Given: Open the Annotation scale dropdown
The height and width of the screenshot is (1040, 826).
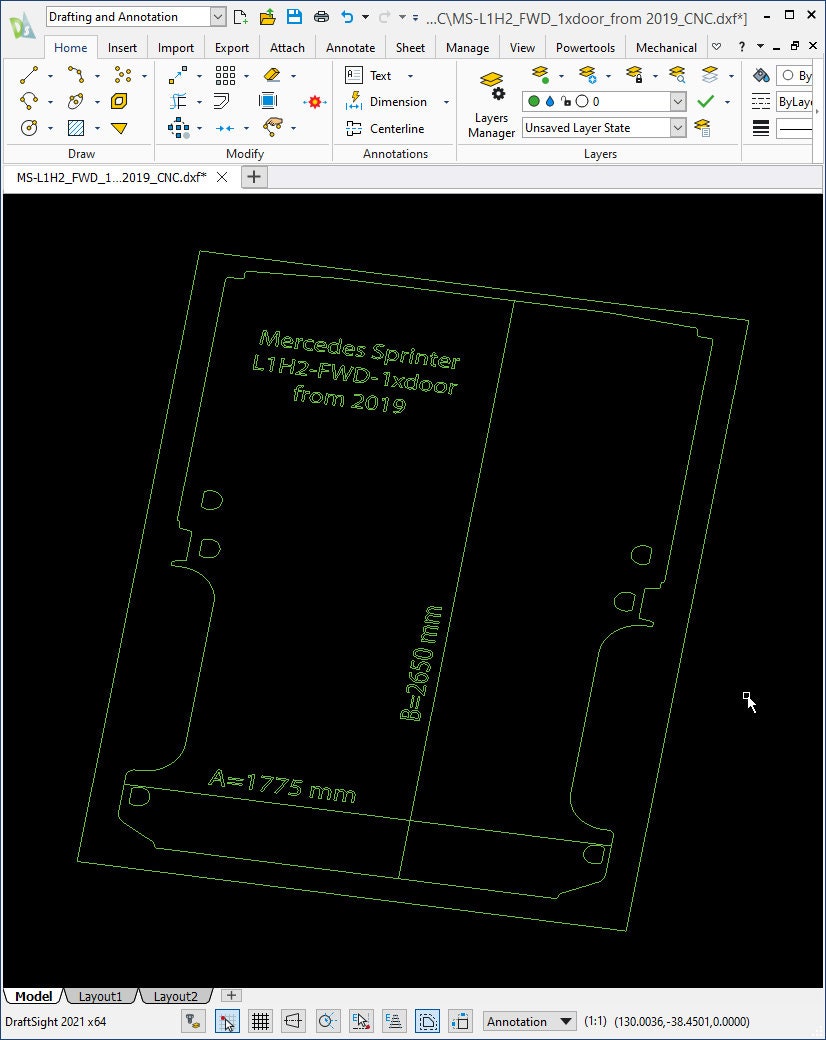Looking at the screenshot, I should point(565,1021).
